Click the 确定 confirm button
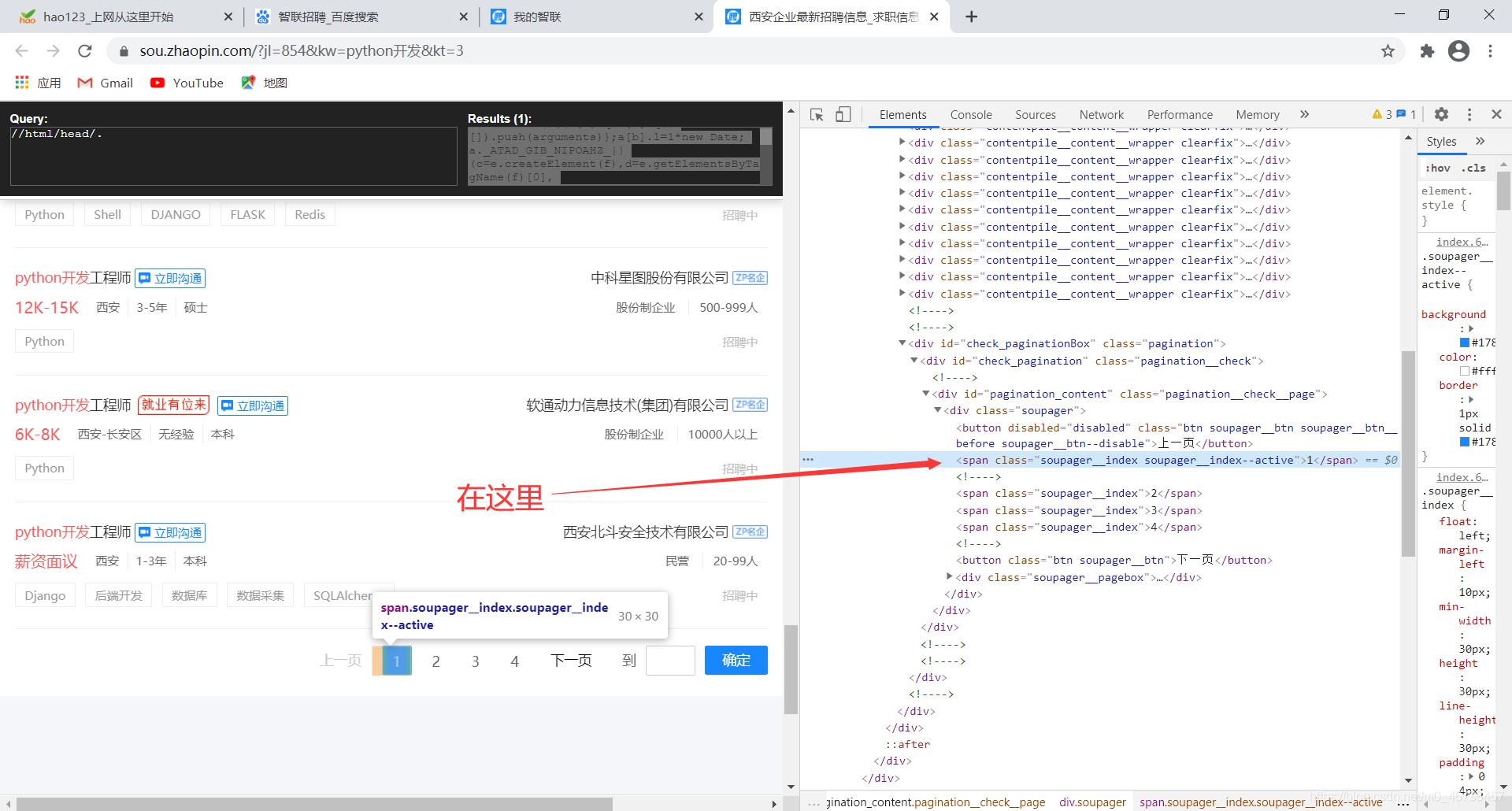This screenshot has width=1512, height=811. [x=736, y=660]
